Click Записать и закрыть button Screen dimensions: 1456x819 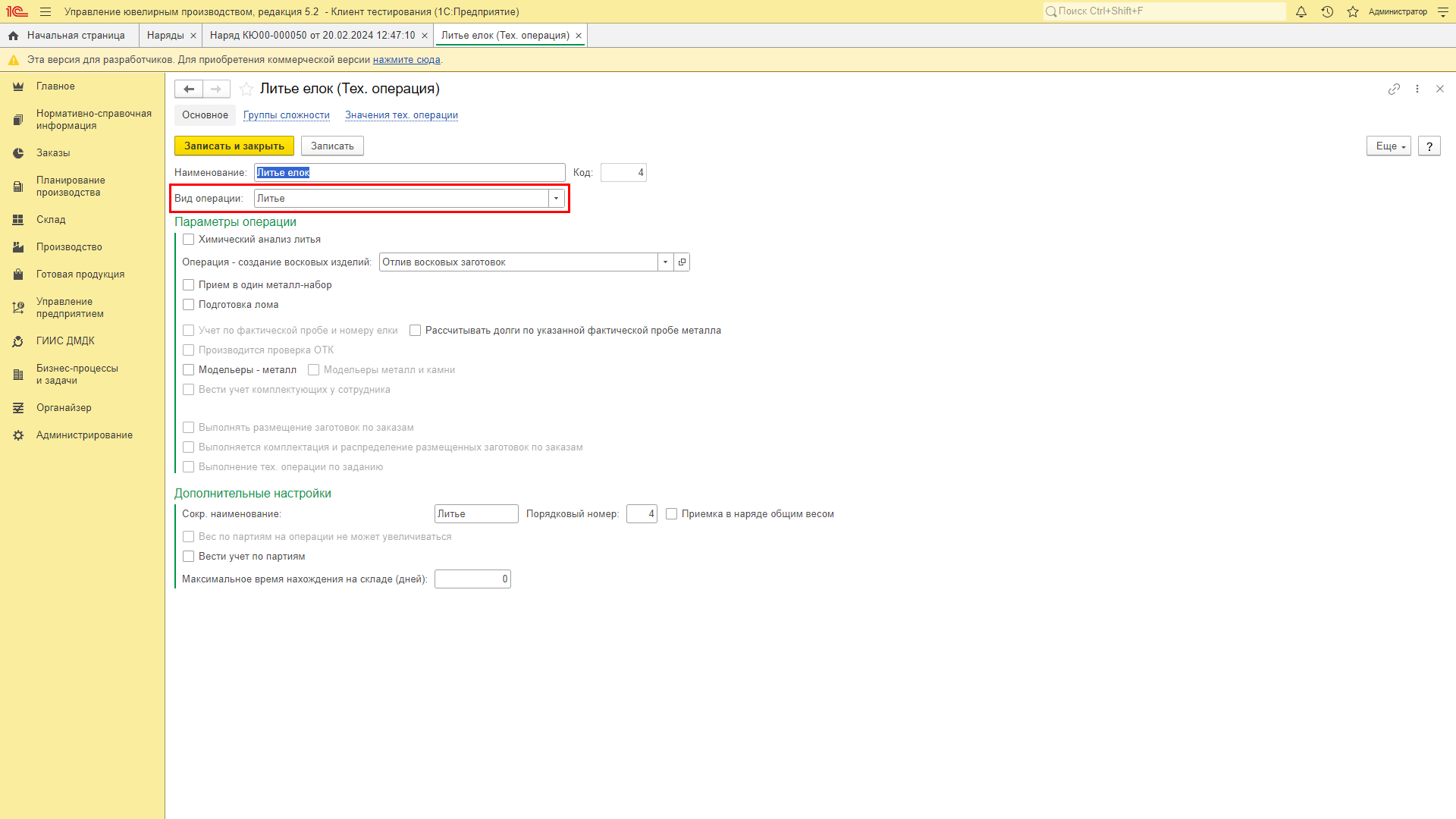[x=234, y=146]
